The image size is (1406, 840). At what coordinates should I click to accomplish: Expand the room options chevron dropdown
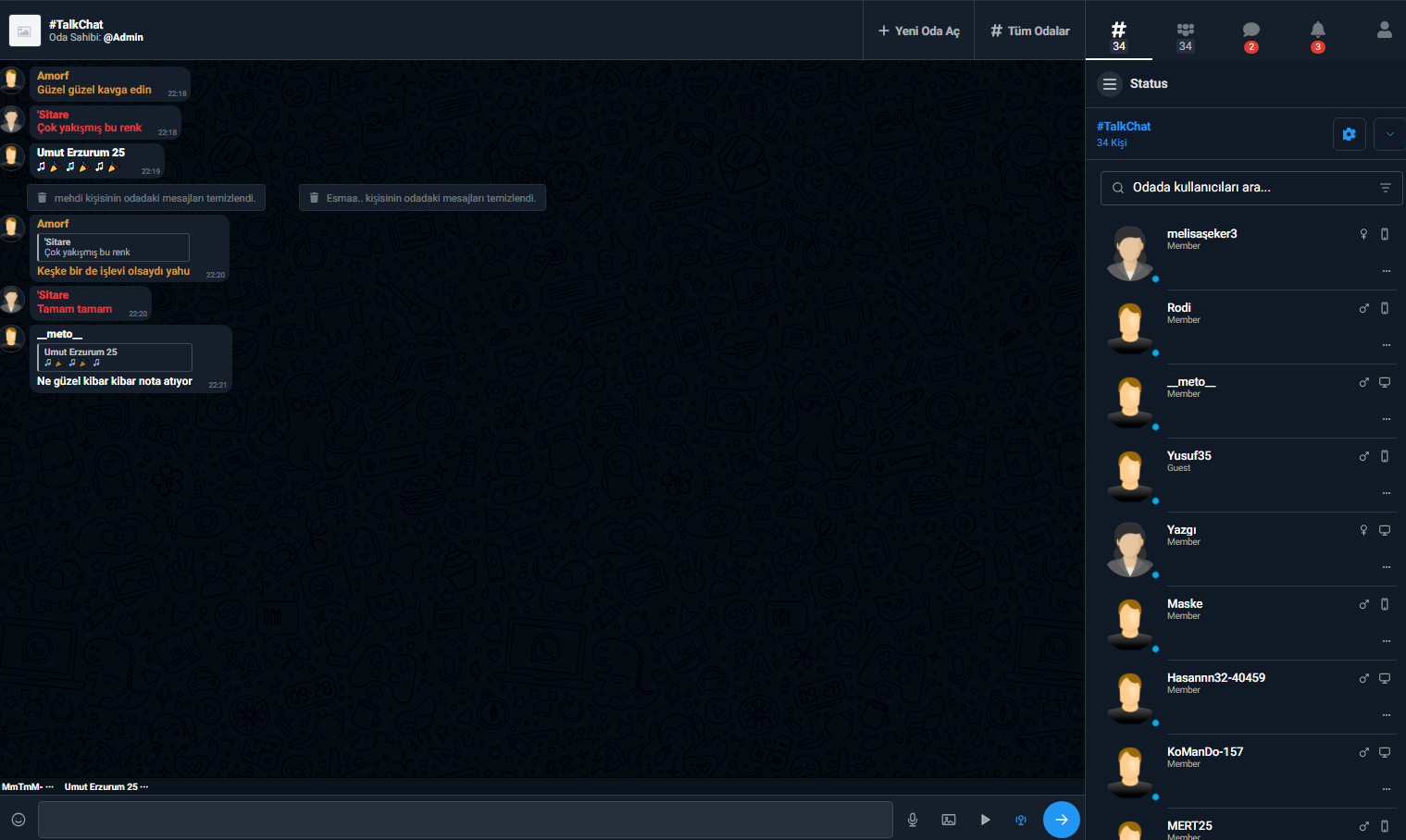(1389, 134)
